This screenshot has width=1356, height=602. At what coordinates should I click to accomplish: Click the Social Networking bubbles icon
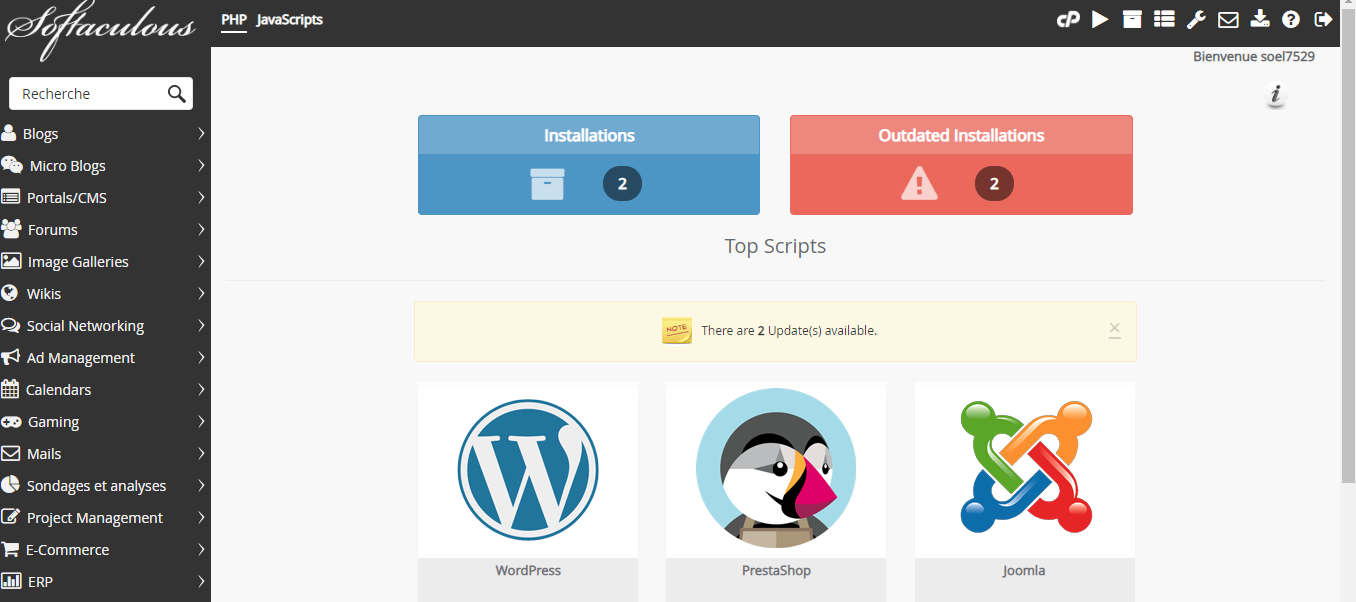pos(11,325)
